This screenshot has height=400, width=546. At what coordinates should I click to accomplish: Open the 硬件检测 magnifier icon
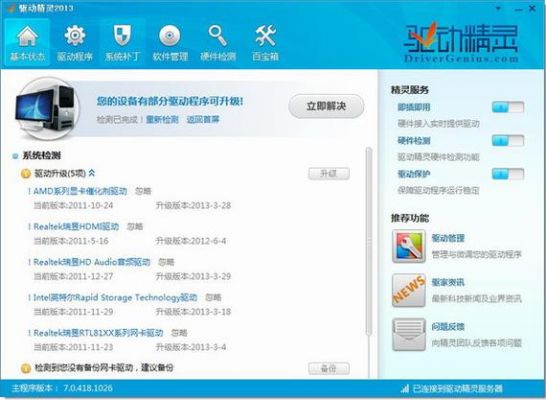coord(218,36)
